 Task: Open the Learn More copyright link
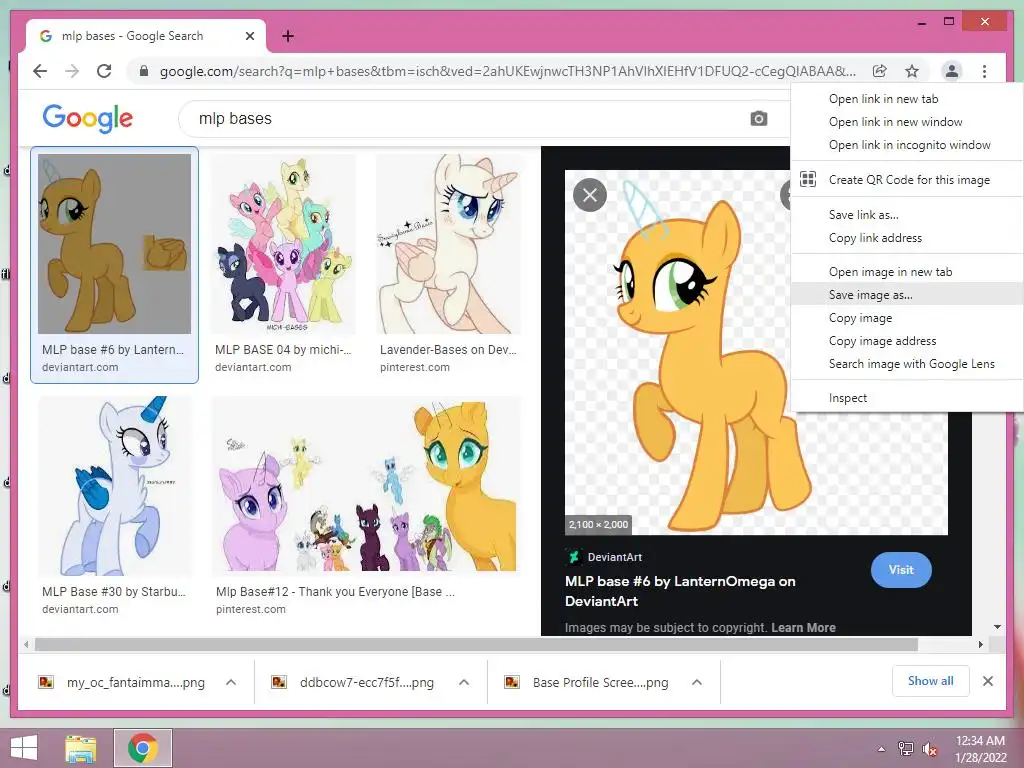[803, 628]
